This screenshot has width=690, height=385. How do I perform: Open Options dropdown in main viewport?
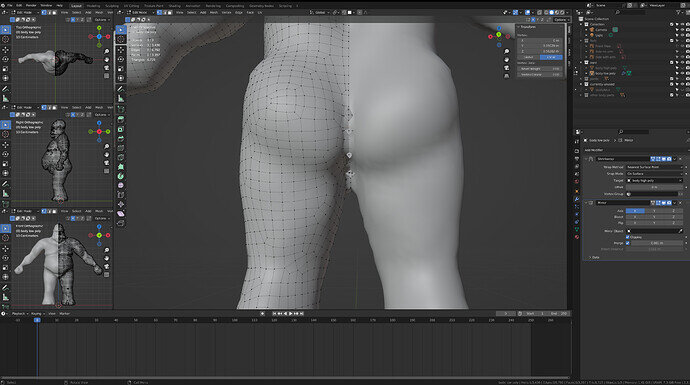[561, 20]
